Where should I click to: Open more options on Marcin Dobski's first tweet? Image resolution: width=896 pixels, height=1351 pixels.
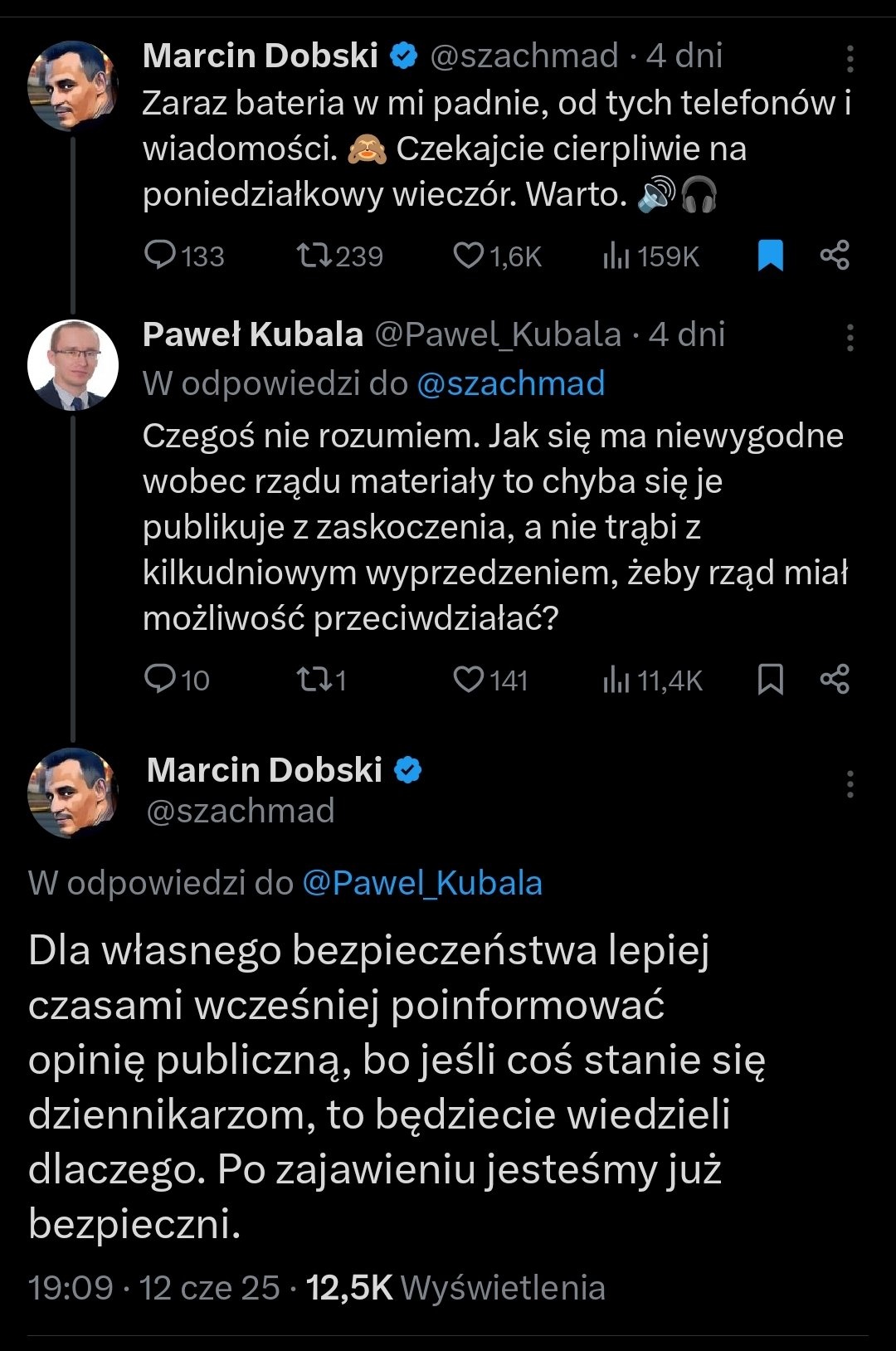(x=850, y=59)
